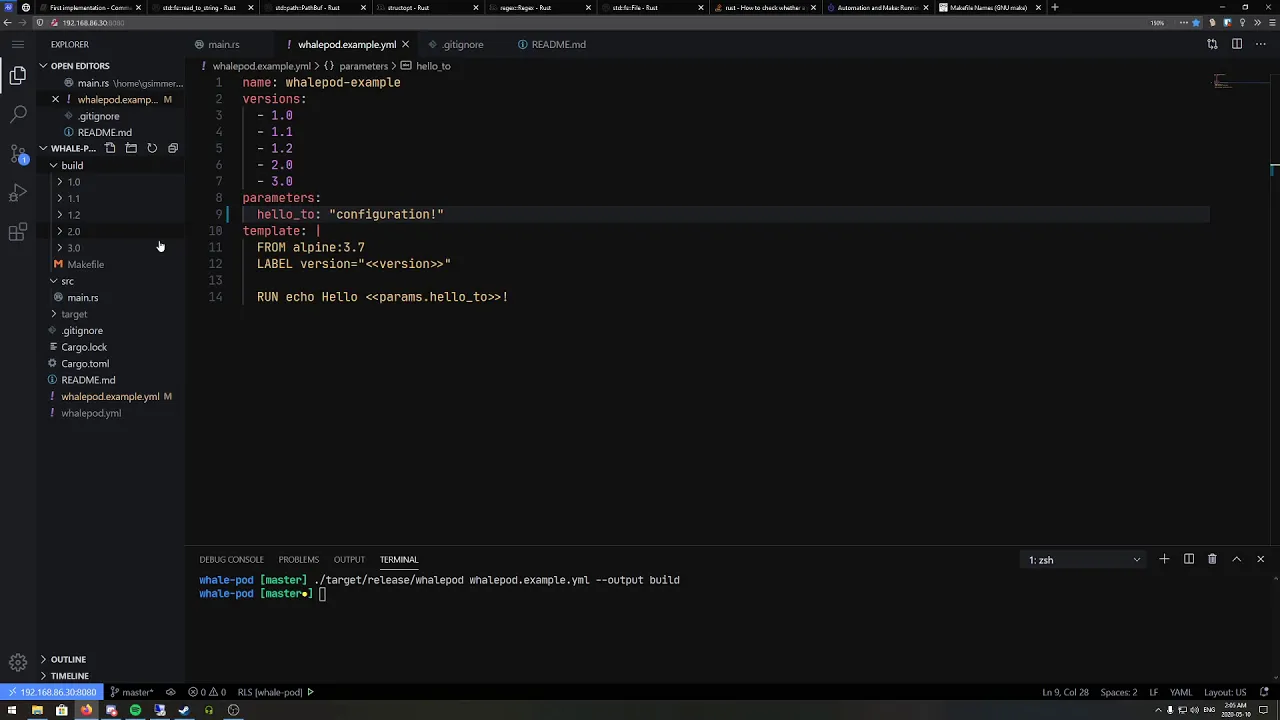Split the terminal panel

(1188, 559)
